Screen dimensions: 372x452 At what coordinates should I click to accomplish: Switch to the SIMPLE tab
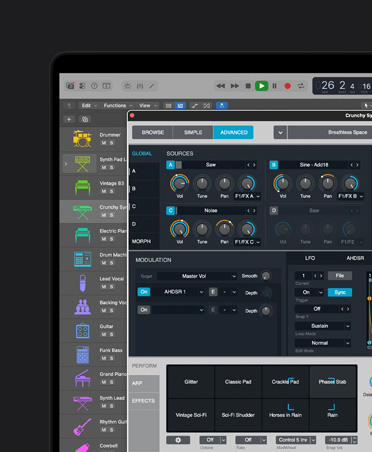(193, 132)
